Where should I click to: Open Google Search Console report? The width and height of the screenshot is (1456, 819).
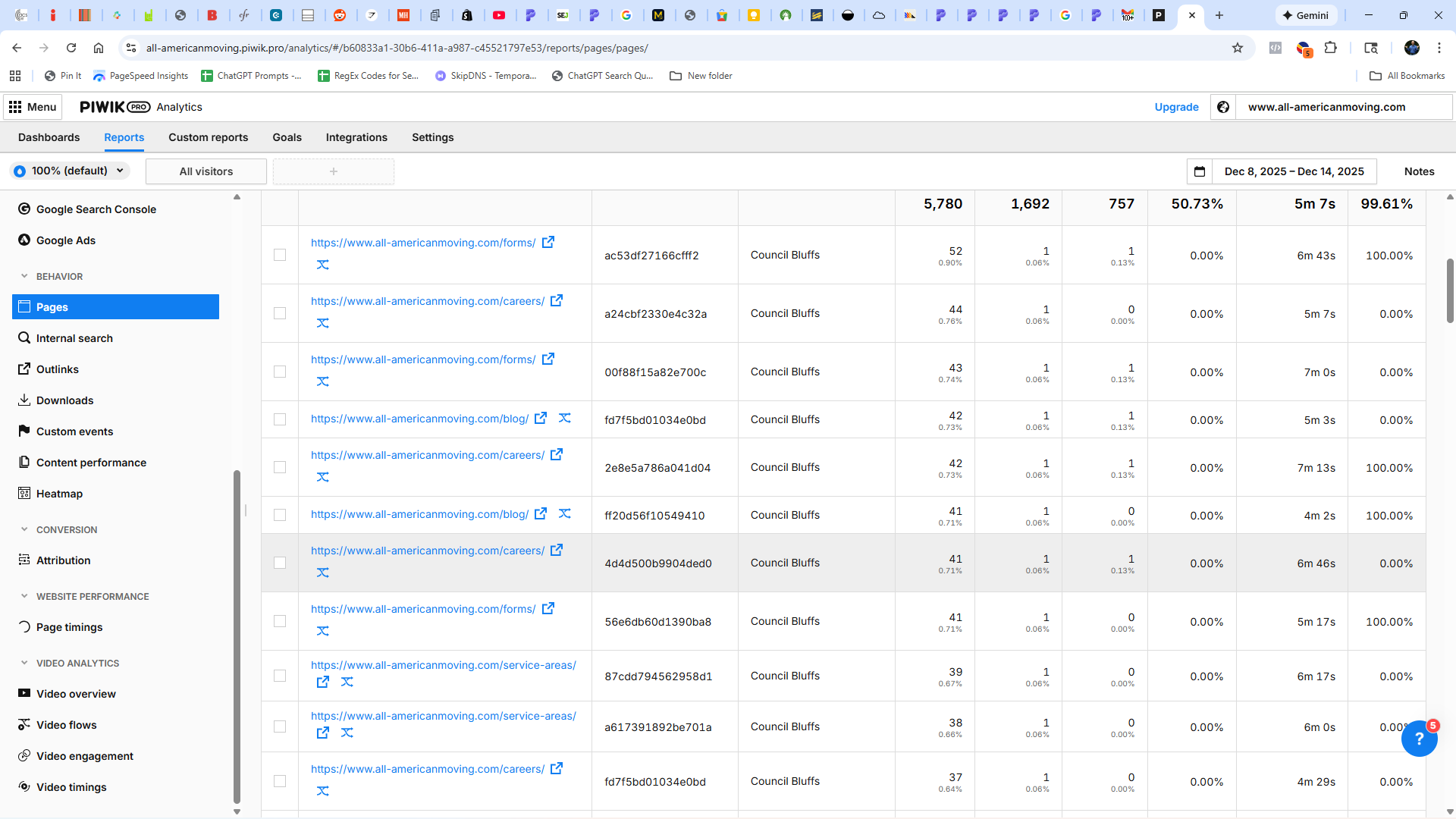96,209
